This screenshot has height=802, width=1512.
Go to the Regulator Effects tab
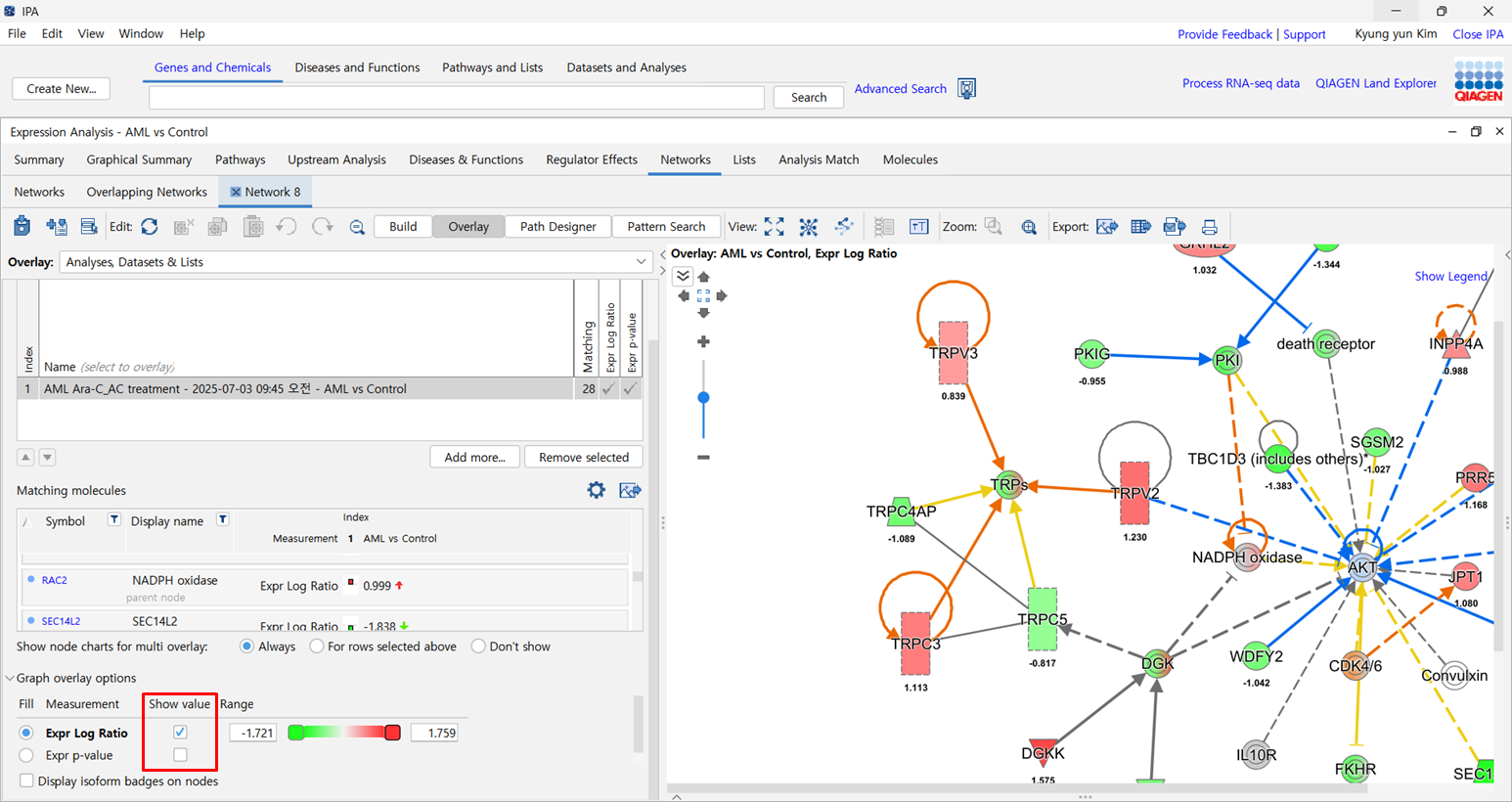[592, 159]
